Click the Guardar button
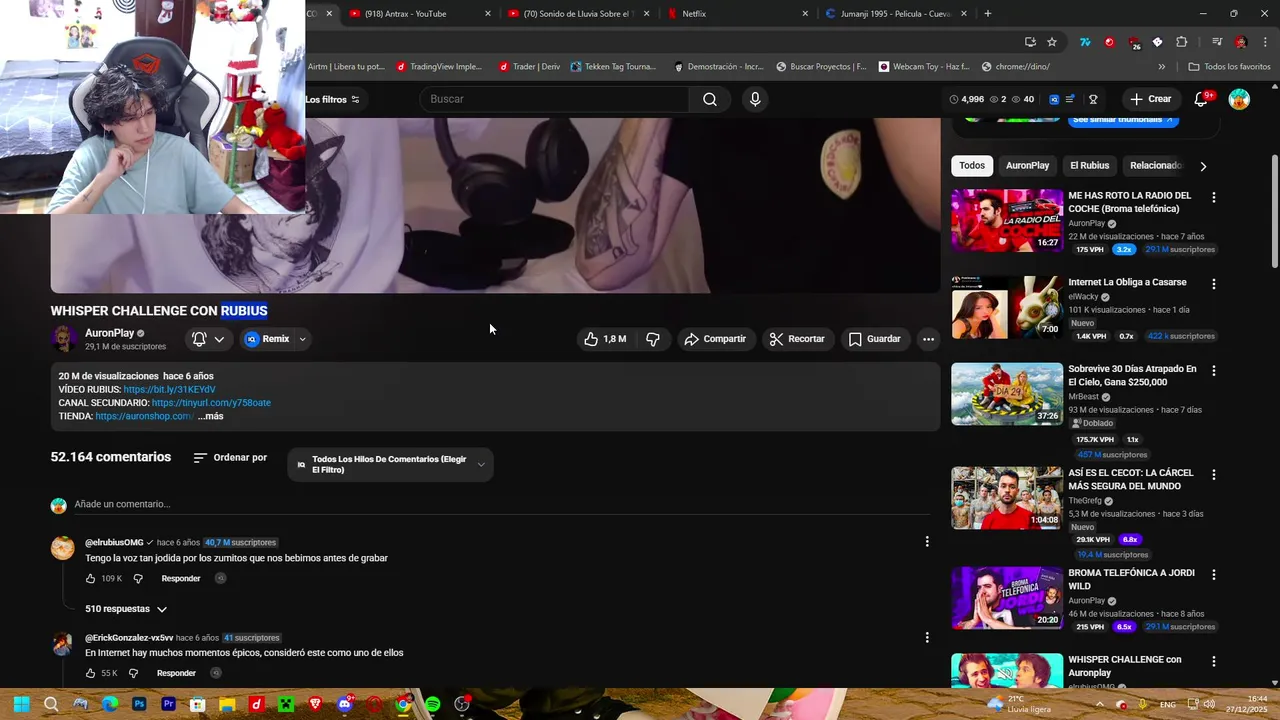1280x720 pixels. click(874, 339)
